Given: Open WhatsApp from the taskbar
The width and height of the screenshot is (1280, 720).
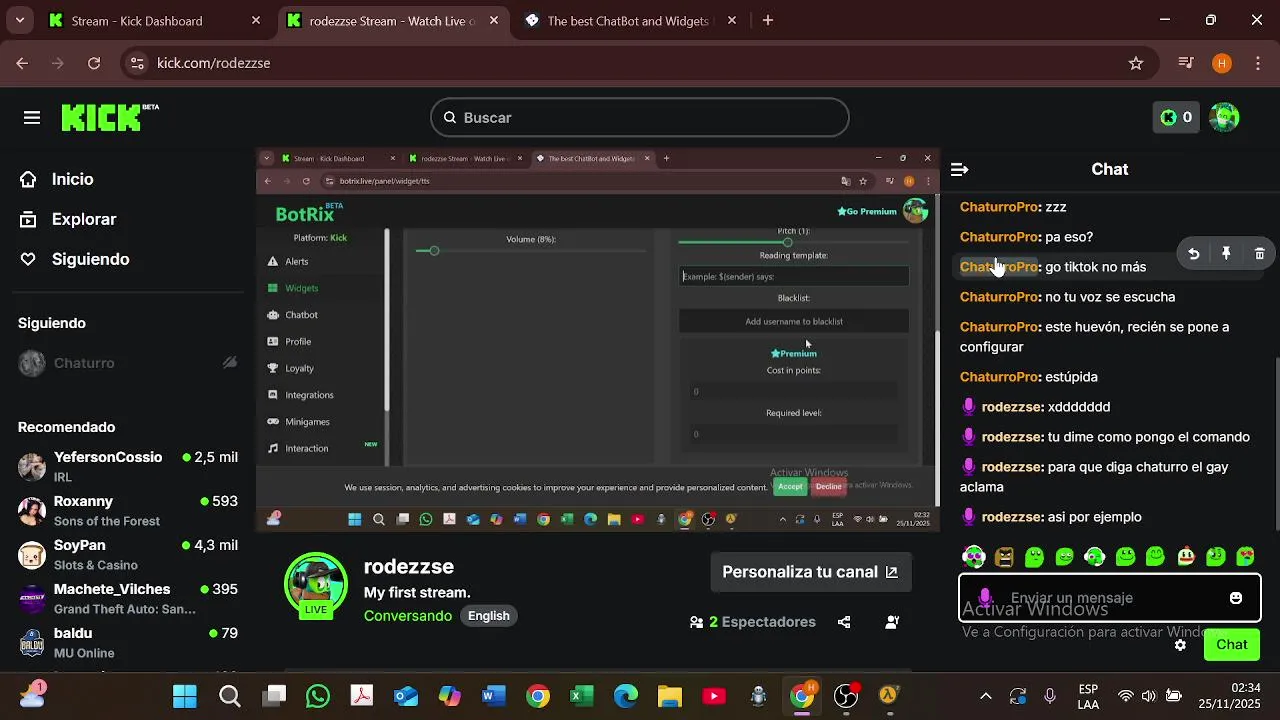Looking at the screenshot, I should (318, 696).
